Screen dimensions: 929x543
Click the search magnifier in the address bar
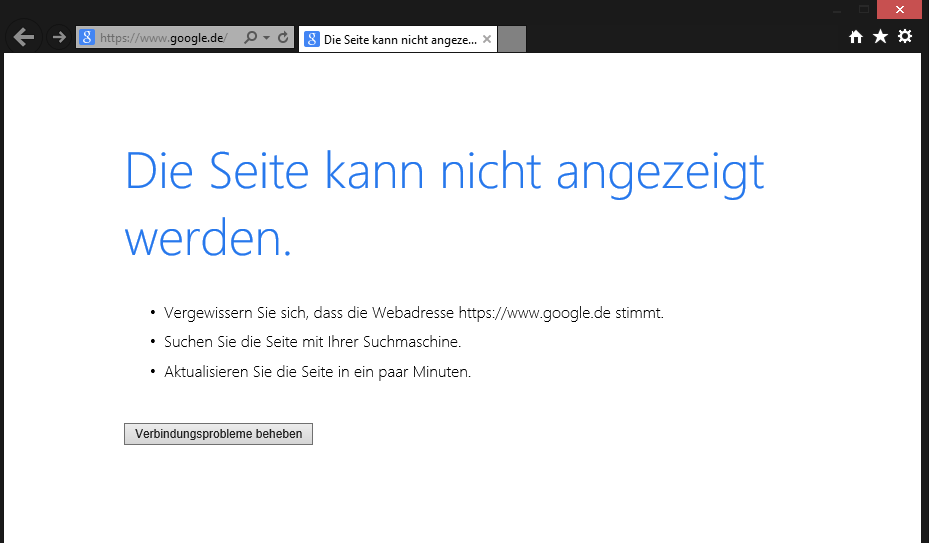click(x=251, y=37)
